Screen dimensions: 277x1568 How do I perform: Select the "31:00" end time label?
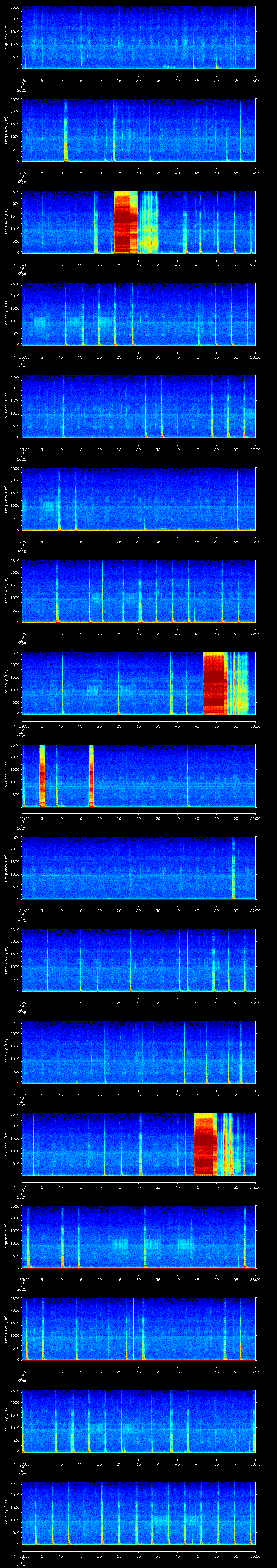256,818
